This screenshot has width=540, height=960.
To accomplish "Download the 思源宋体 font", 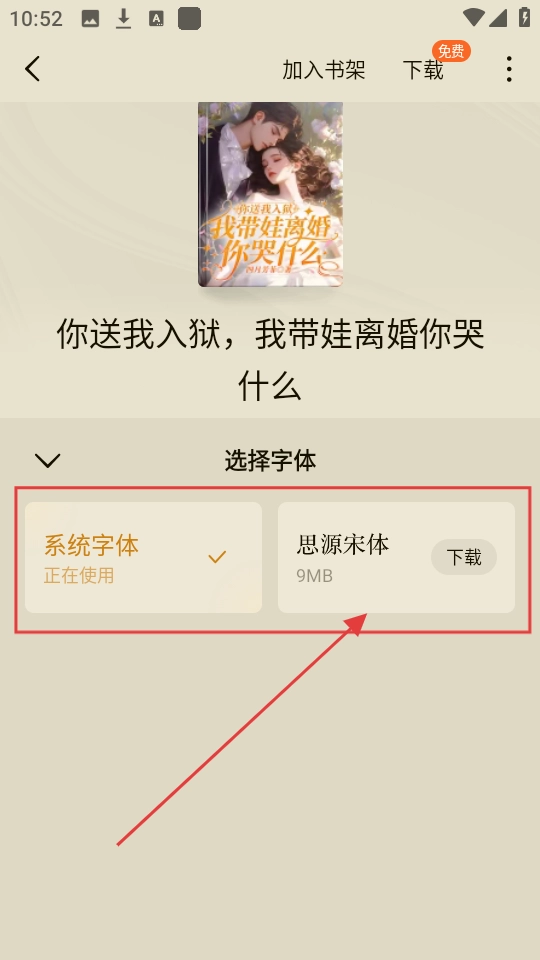I will (463, 557).
